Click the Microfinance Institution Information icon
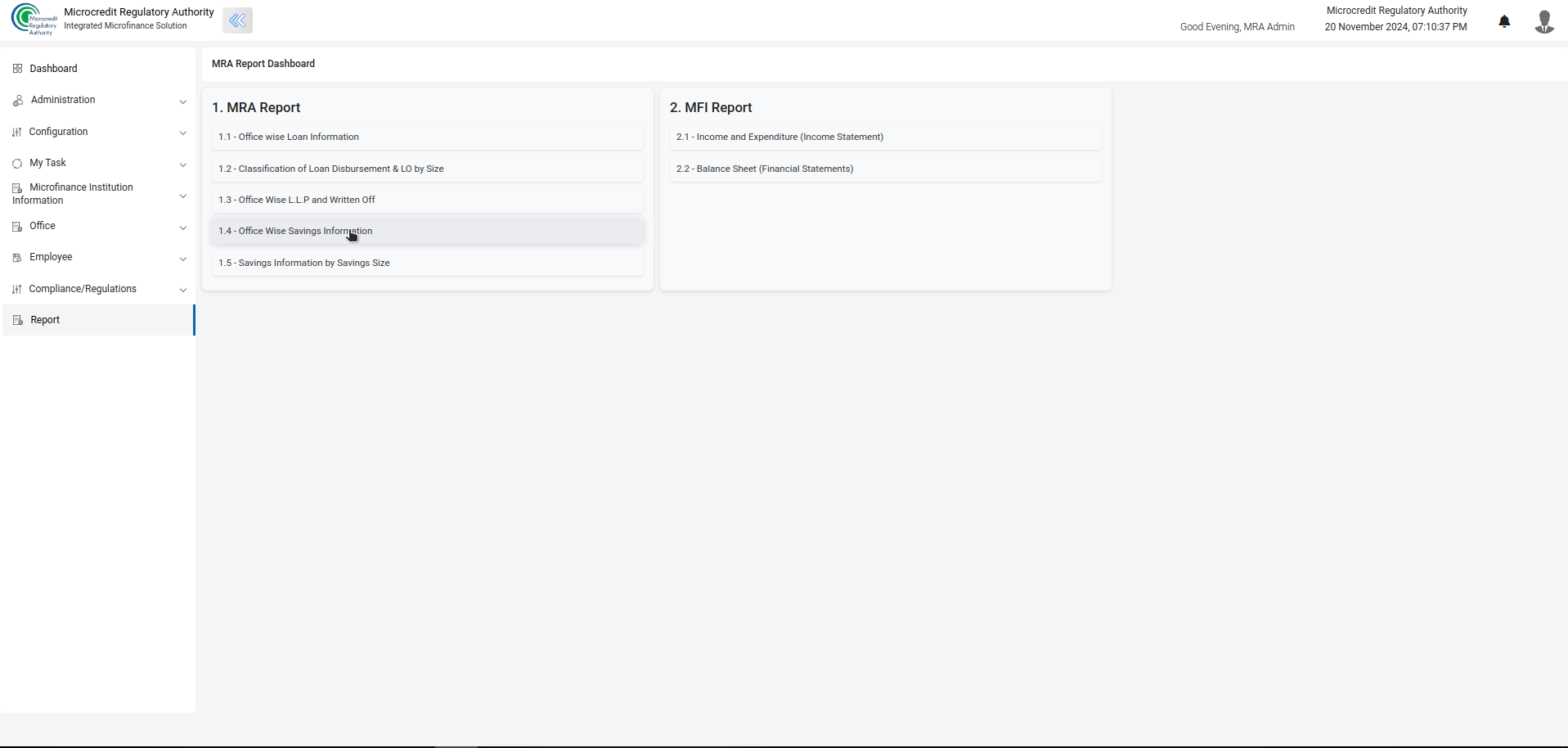The height and width of the screenshot is (748, 1568). [17, 188]
